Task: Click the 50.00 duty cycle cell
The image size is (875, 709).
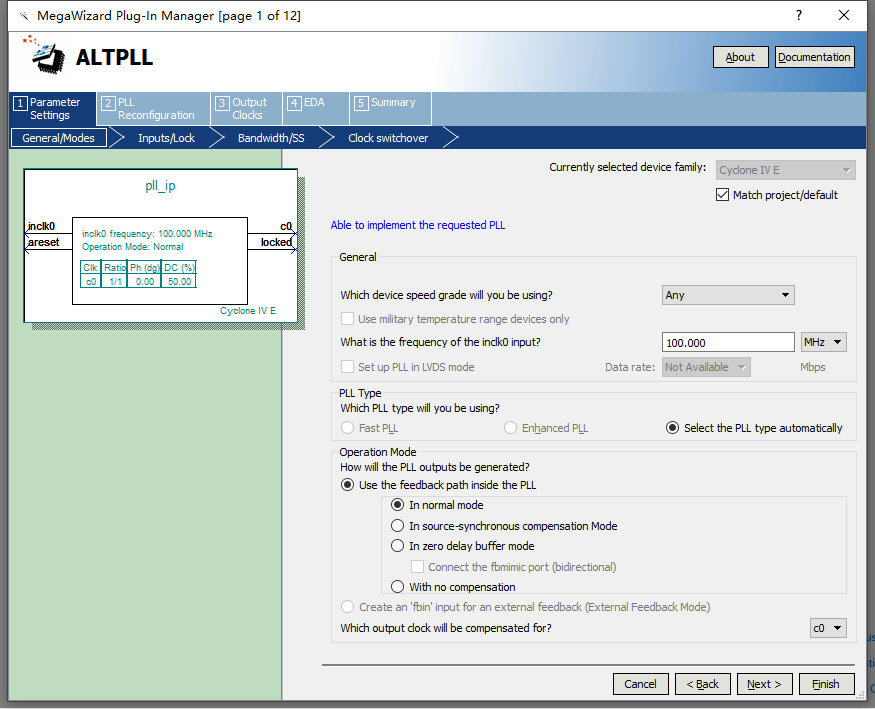Action: (179, 282)
